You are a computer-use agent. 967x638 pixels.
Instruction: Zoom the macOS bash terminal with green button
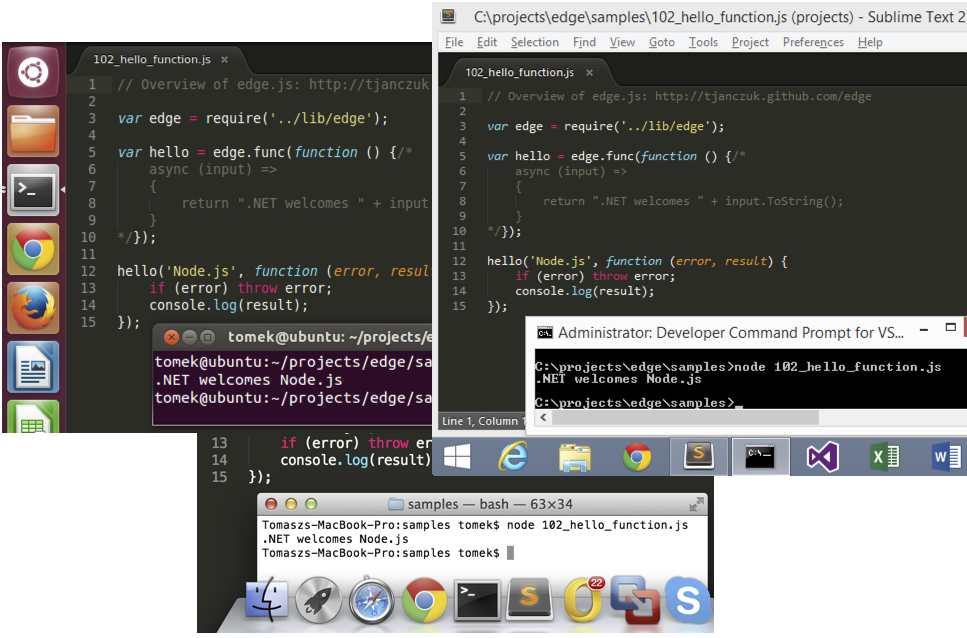pyautogui.click(x=311, y=504)
